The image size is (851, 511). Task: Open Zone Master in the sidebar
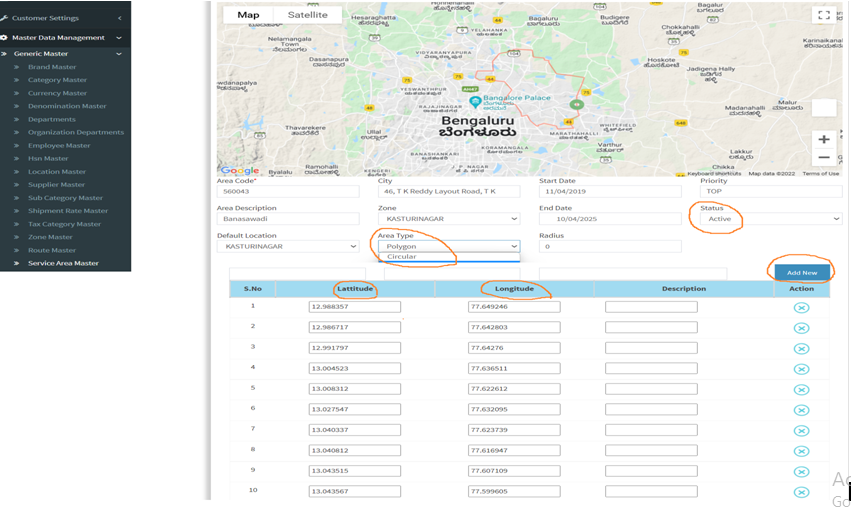50,237
